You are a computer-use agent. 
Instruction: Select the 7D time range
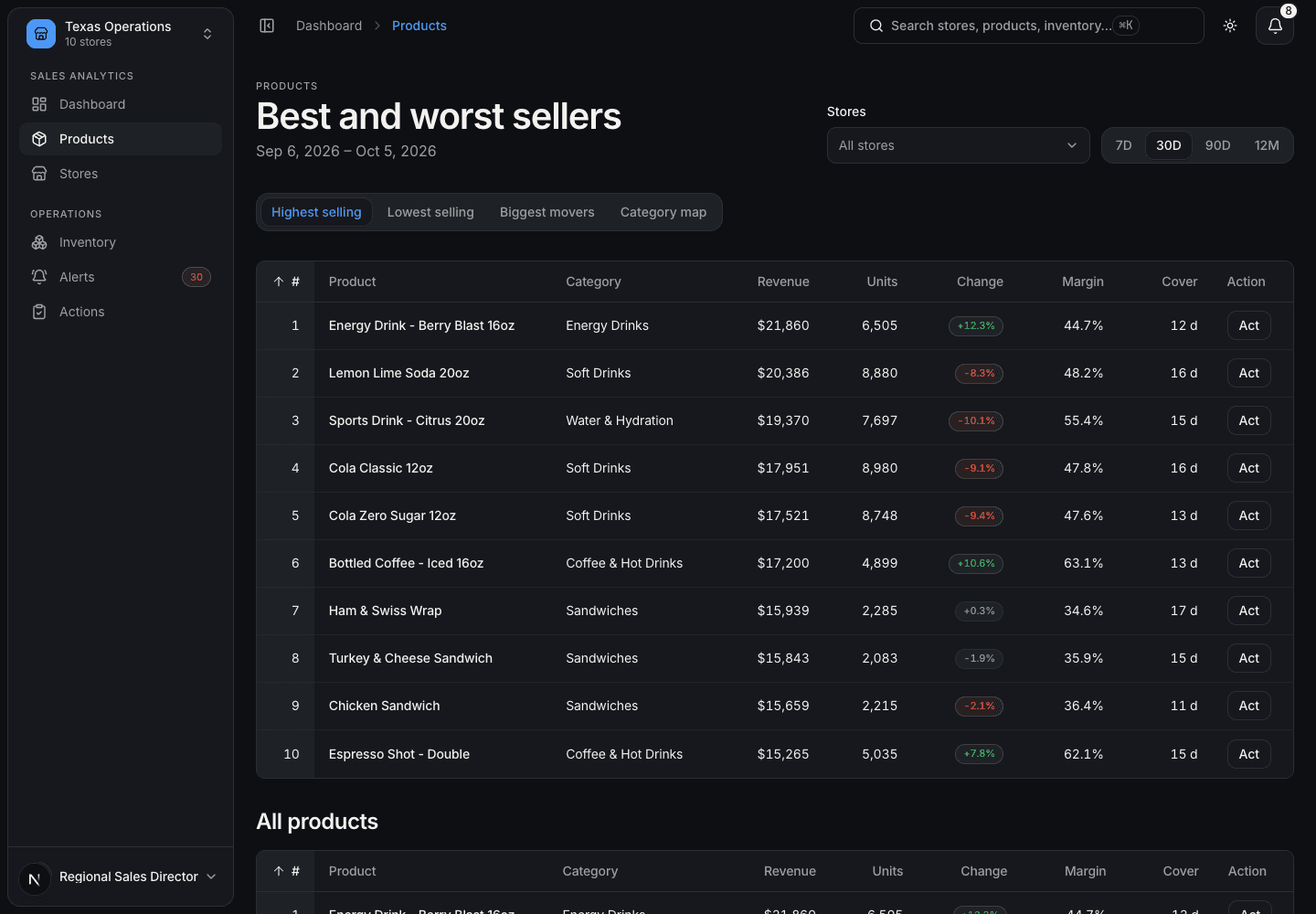tap(1123, 145)
